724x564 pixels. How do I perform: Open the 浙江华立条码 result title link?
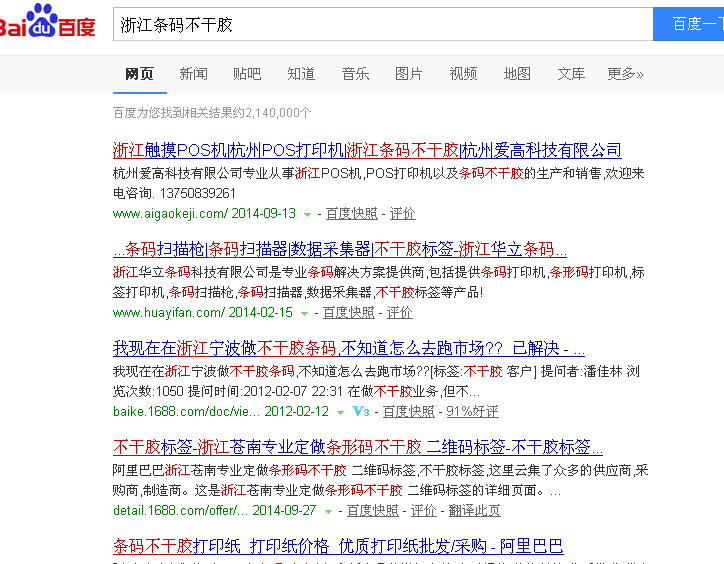click(340, 249)
